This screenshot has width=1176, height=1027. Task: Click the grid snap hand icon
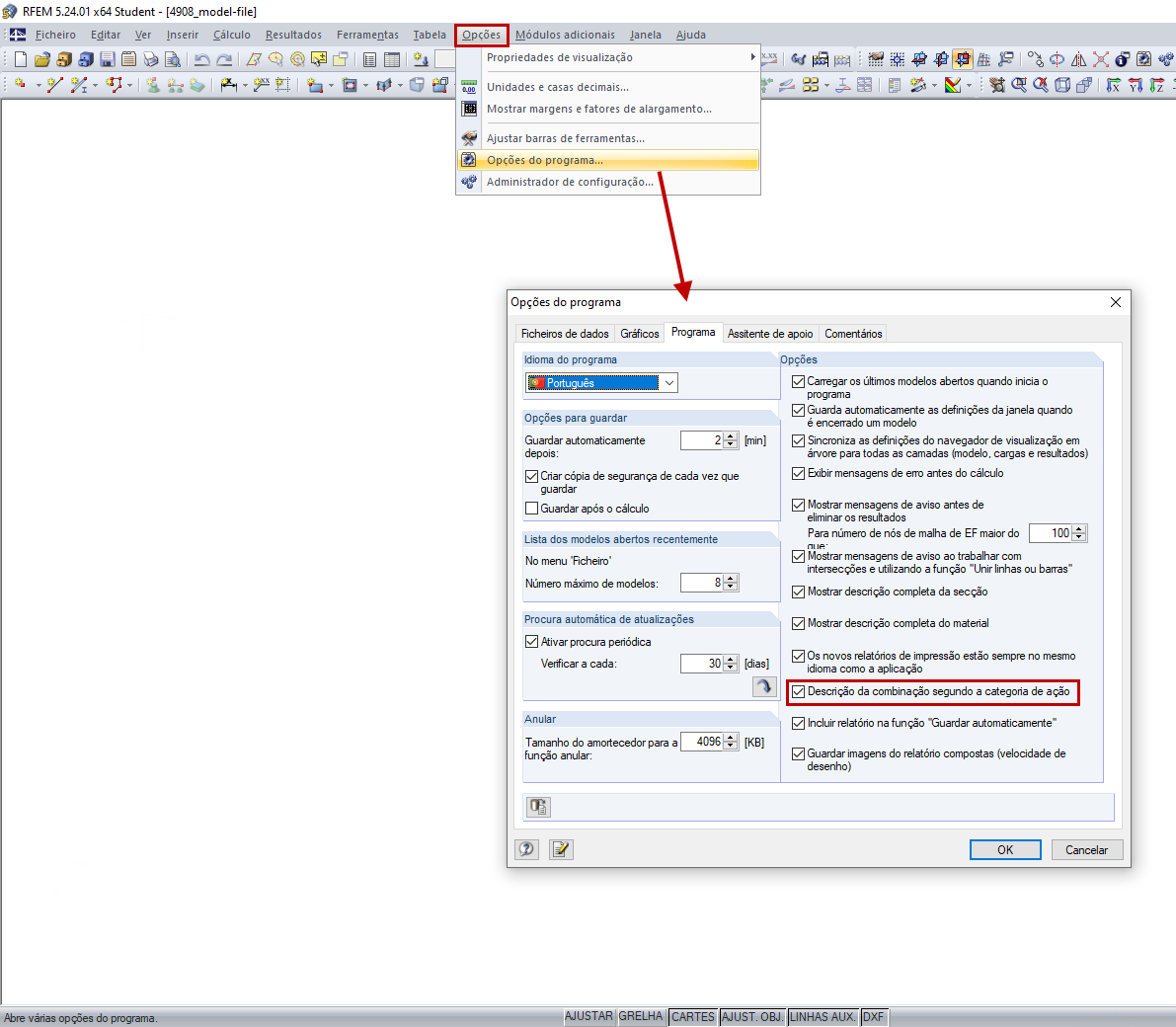pos(876,59)
